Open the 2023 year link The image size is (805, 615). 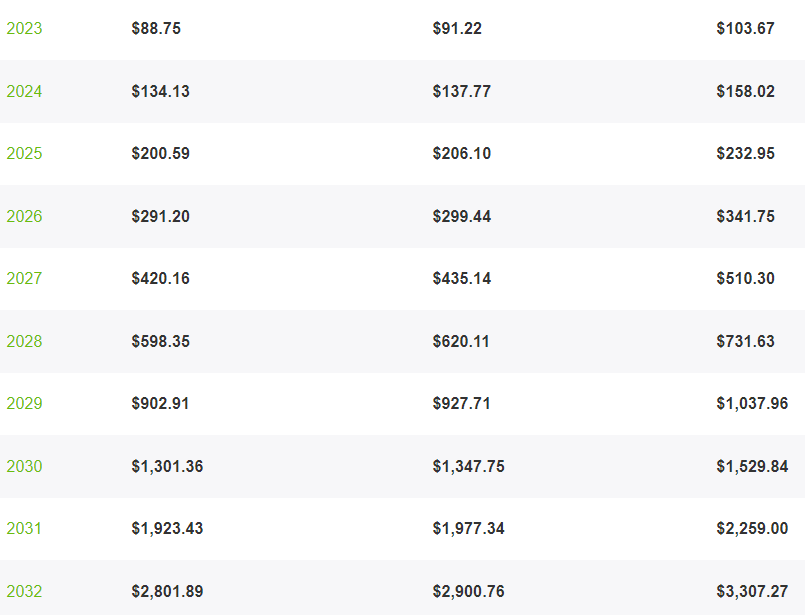24,28
